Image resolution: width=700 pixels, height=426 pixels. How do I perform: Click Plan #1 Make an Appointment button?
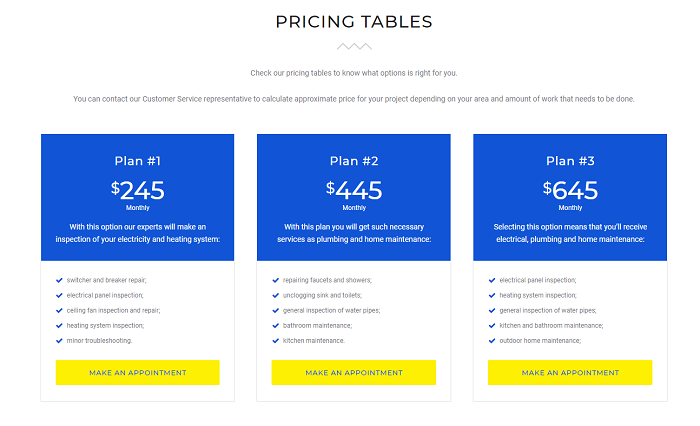tap(138, 372)
